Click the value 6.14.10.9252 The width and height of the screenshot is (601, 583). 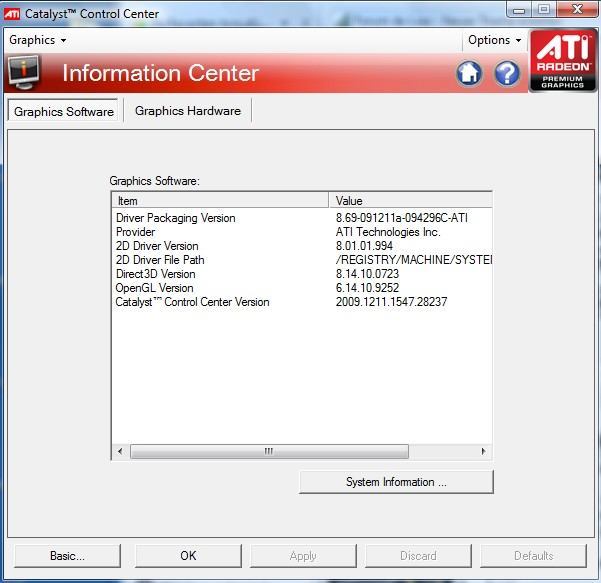coord(367,288)
